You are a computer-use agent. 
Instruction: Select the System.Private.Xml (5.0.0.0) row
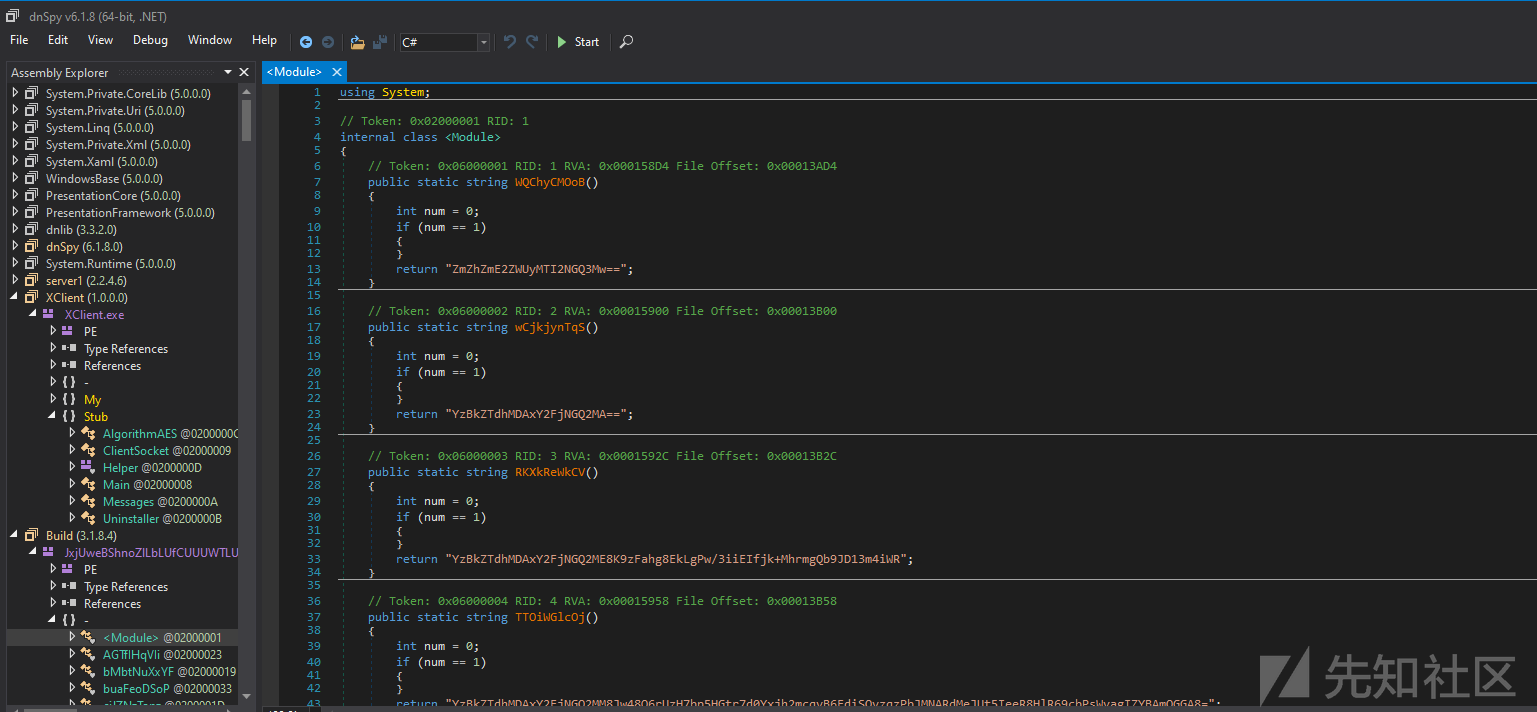pos(123,145)
